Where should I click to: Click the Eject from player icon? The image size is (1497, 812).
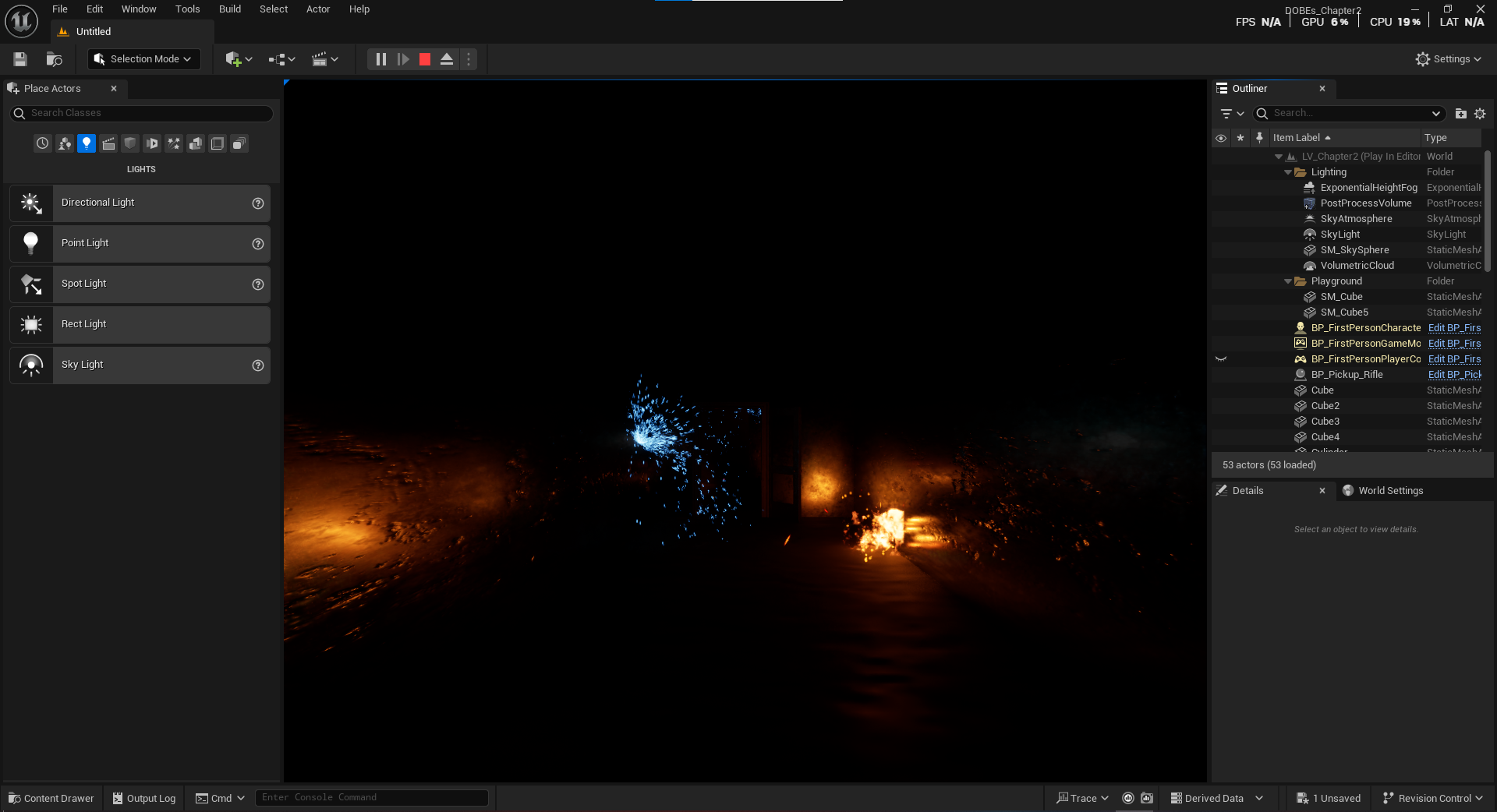point(447,59)
